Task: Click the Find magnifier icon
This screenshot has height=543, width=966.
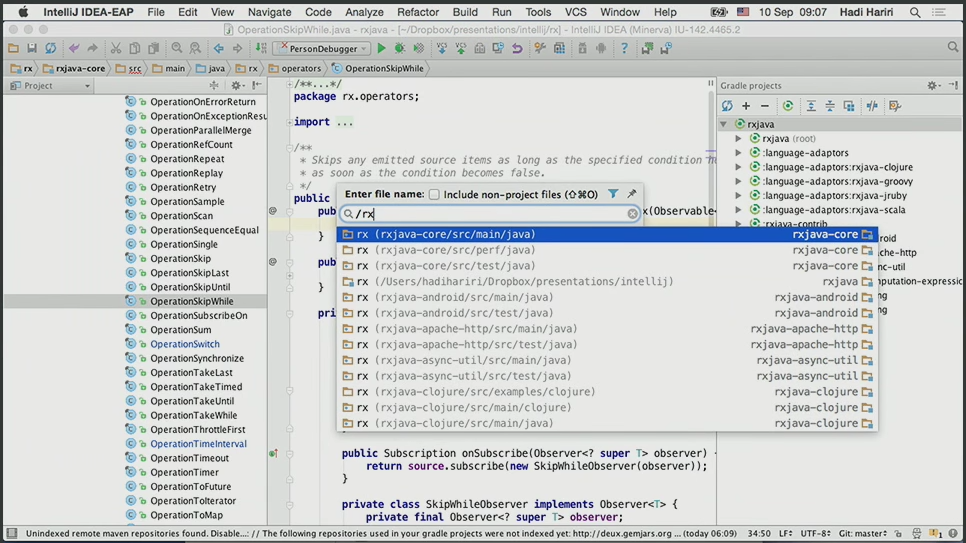Action: click(x=177, y=48)
